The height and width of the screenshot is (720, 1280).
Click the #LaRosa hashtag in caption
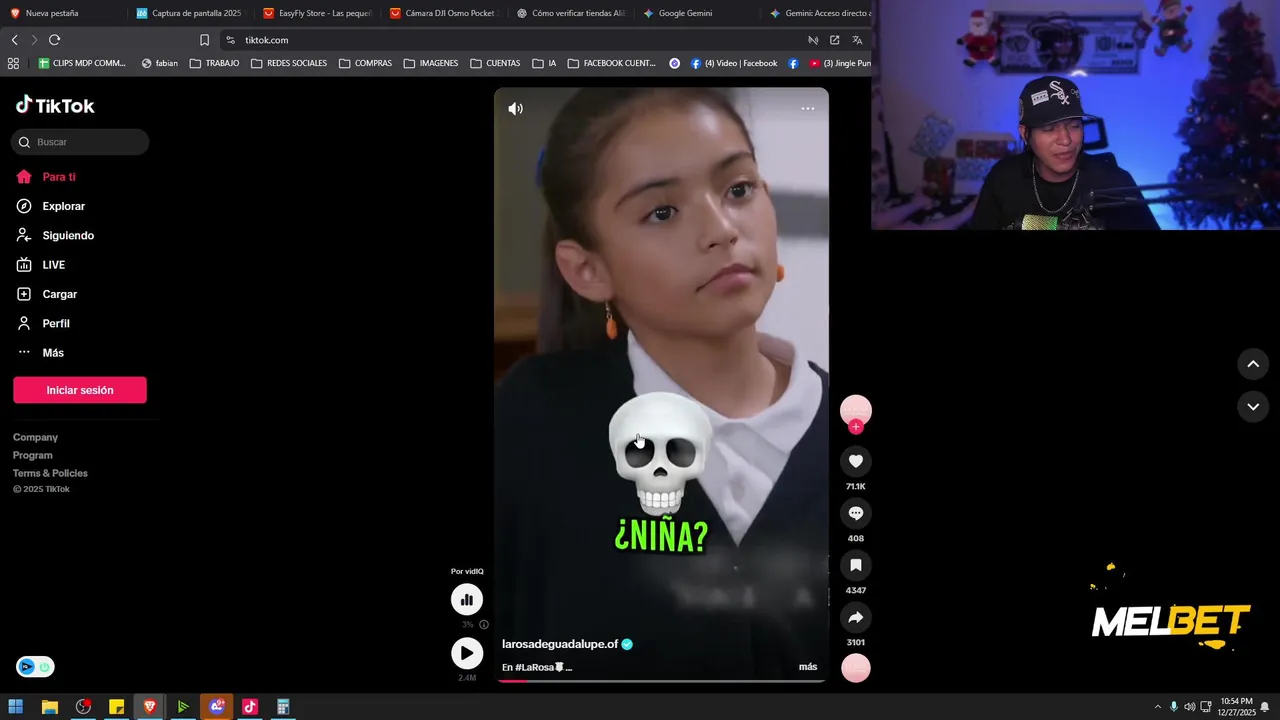coord(535,667)
